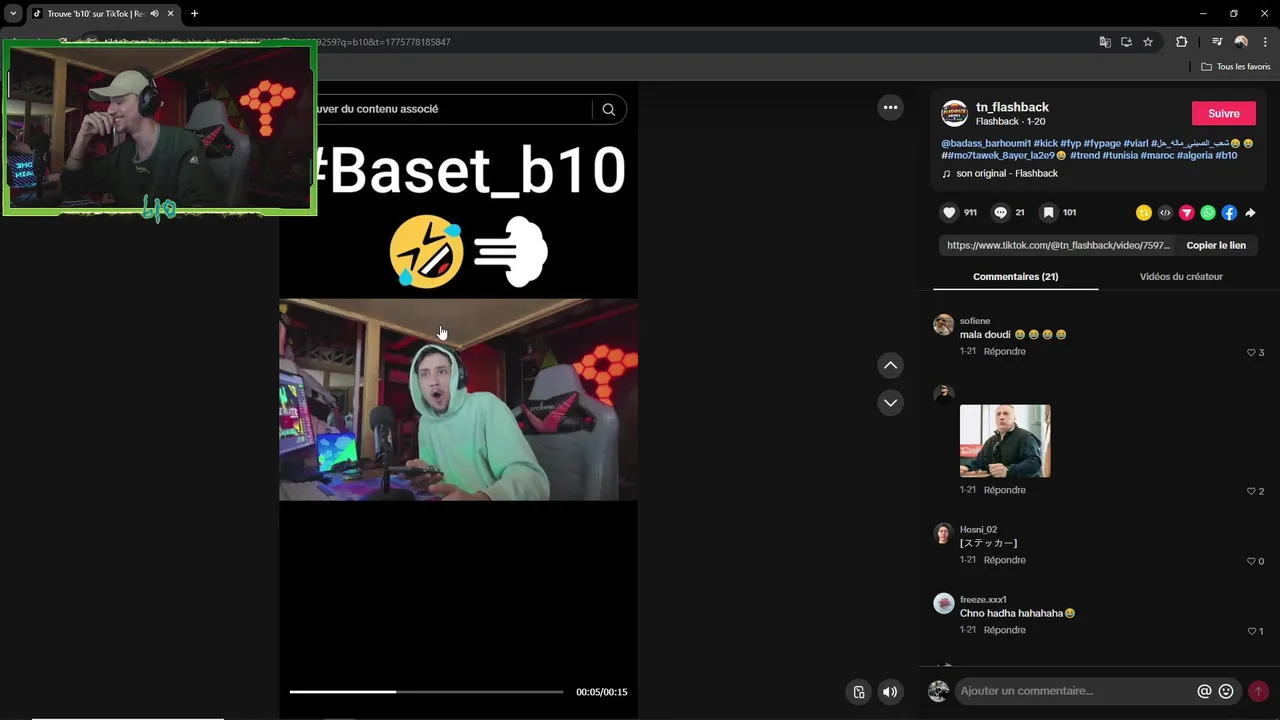1280x720 pixels.
Task: Share the video on Facebook
Action: pos(1229,213)
